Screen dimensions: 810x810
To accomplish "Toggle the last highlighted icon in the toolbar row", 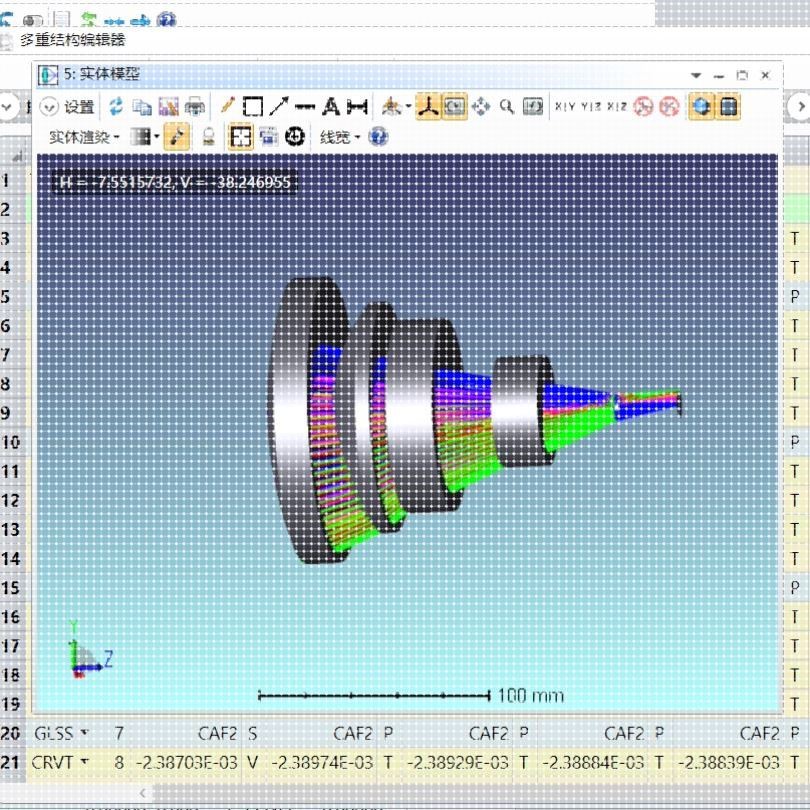I will coord(728,106).
